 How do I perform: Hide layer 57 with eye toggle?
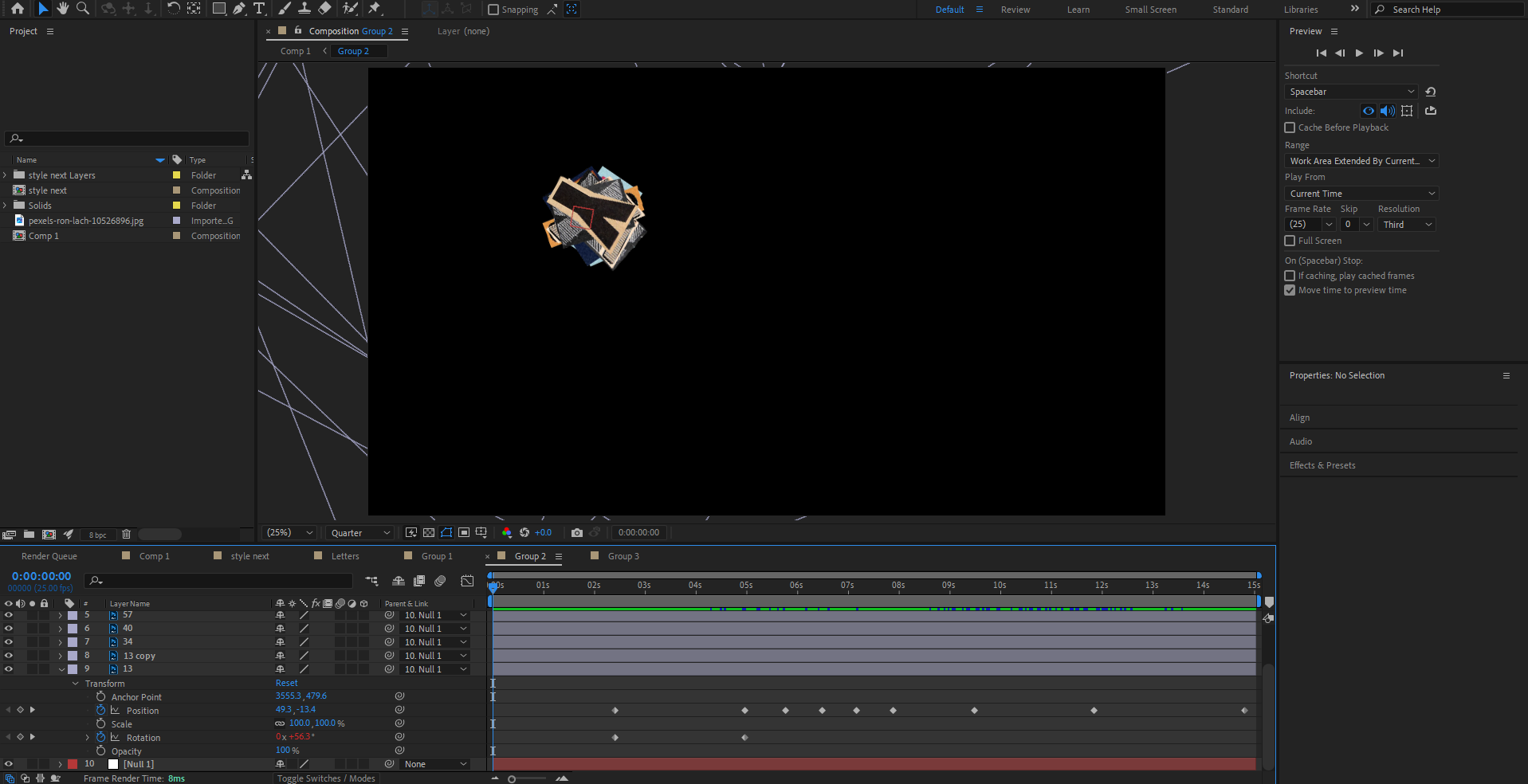click(x=9, y=615)
